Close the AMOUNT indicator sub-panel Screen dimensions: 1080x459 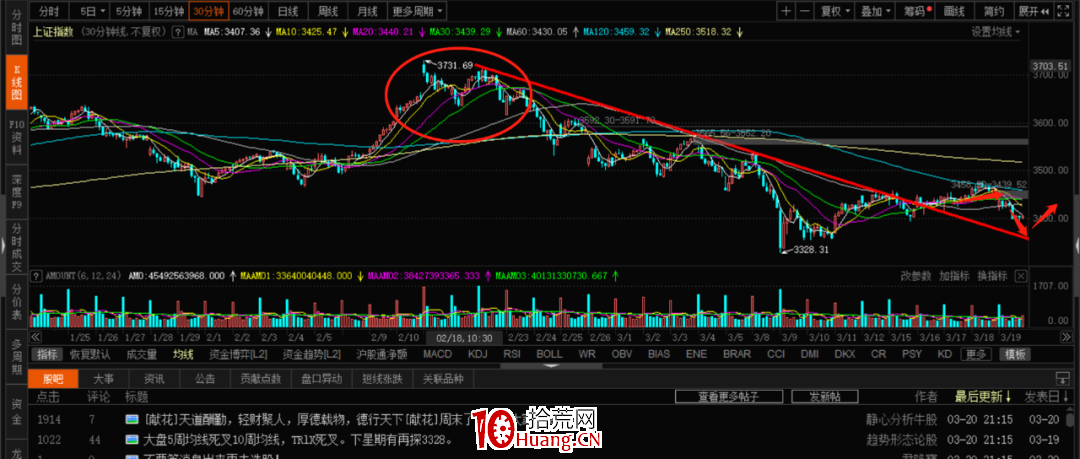coord(1021,276)
